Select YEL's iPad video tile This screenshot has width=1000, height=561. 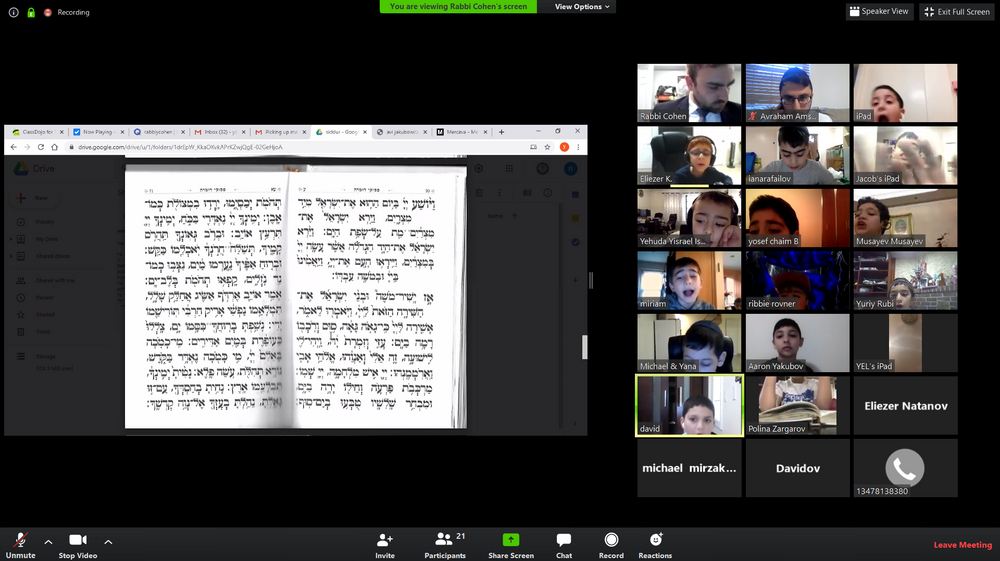(905, 343)
